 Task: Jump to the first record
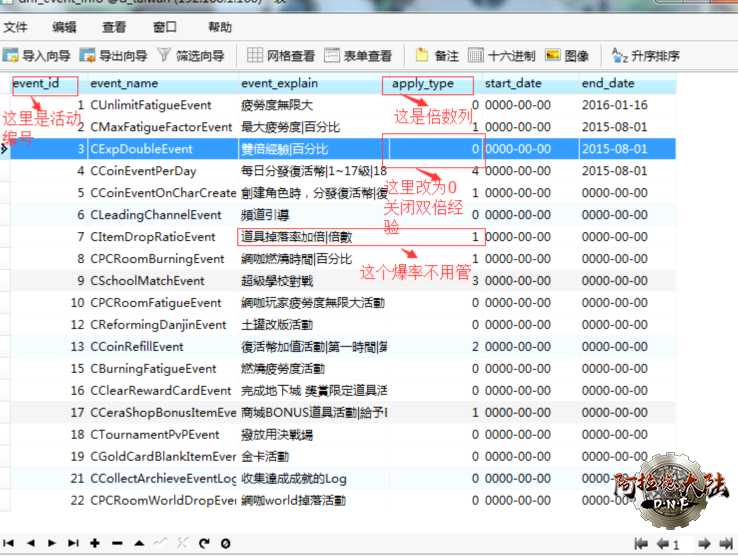point(9,543)
